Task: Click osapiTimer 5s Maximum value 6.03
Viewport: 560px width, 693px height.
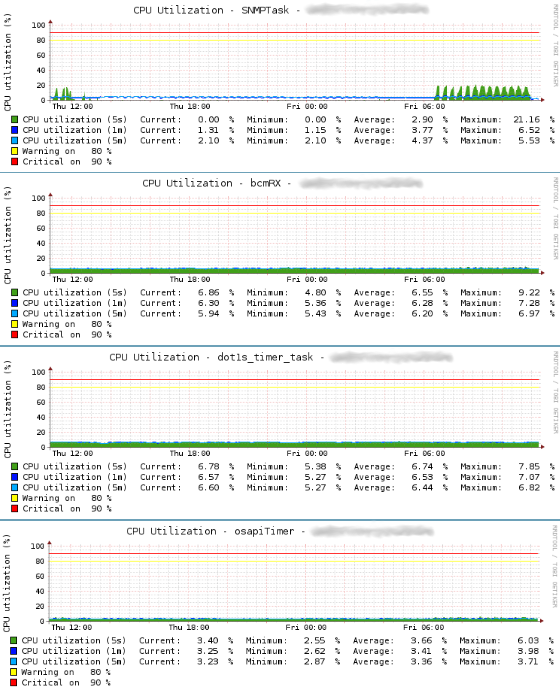Action: (528, 640)
